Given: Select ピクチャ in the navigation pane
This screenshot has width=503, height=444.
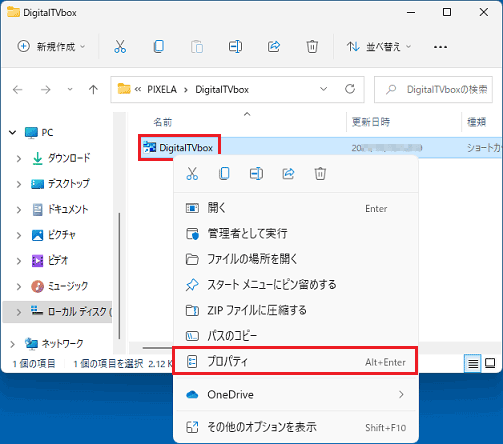Looking at the screenshot, I should pos(62,235).
